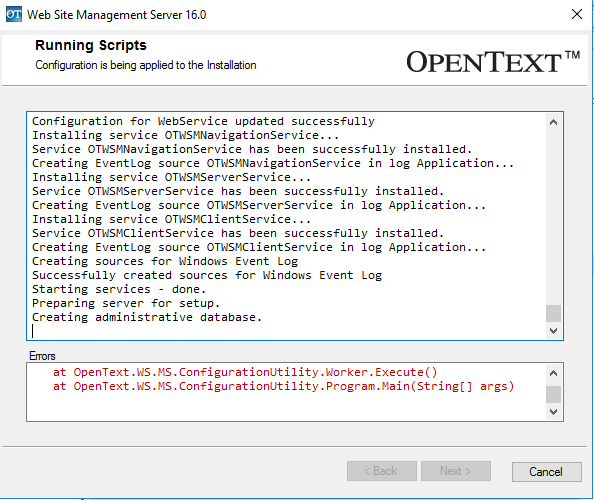Click the down arrow of the Errors scrollbar

tap(553, 411)
